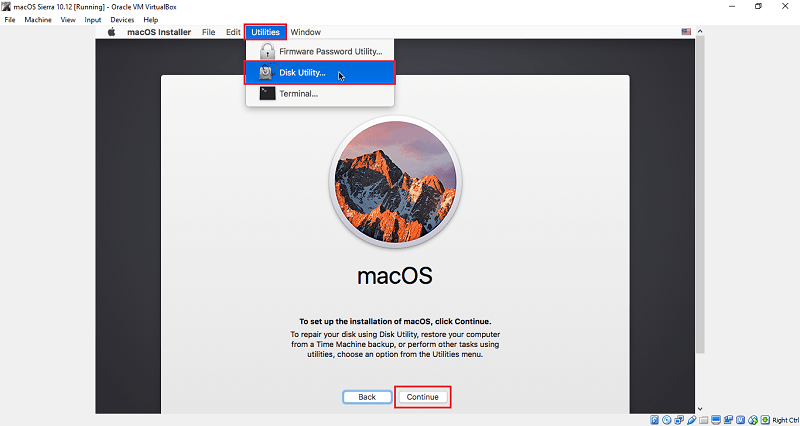Open the VirtualBox View menu
This screenshot has width=800, height=426.
tap(68, 20)
